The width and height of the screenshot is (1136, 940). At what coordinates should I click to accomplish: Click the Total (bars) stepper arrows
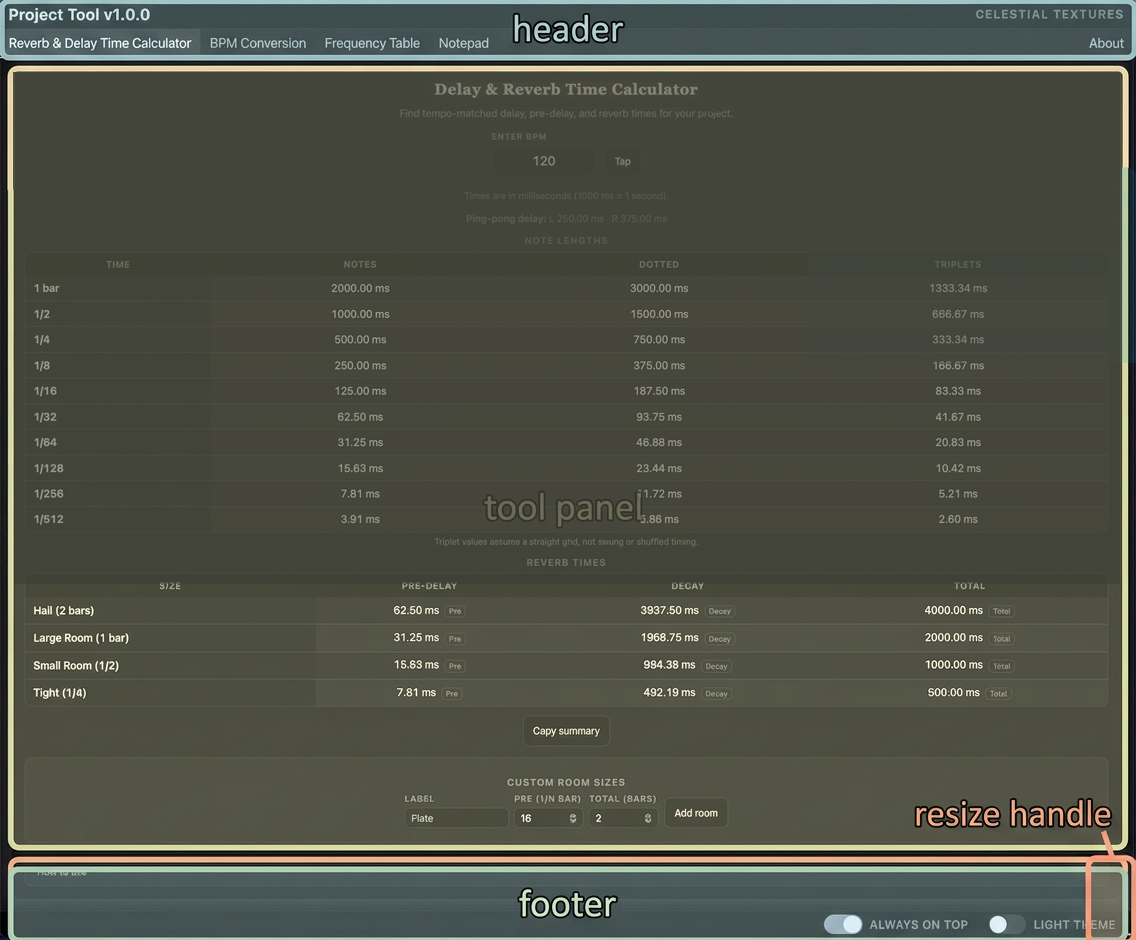pos(648,818)
